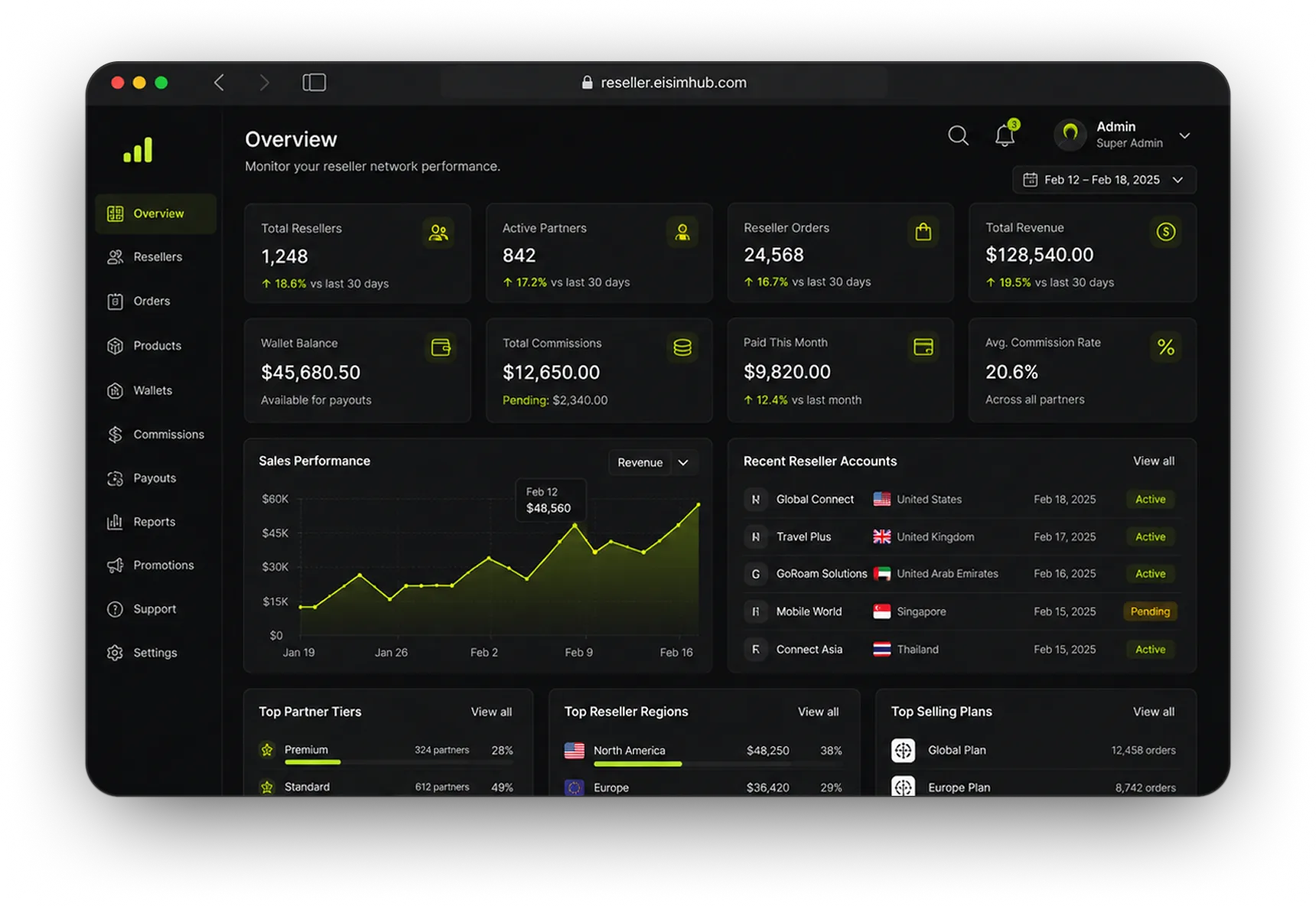Open the Orders sidebar item
1316x906 pixels.
(156, 301)
